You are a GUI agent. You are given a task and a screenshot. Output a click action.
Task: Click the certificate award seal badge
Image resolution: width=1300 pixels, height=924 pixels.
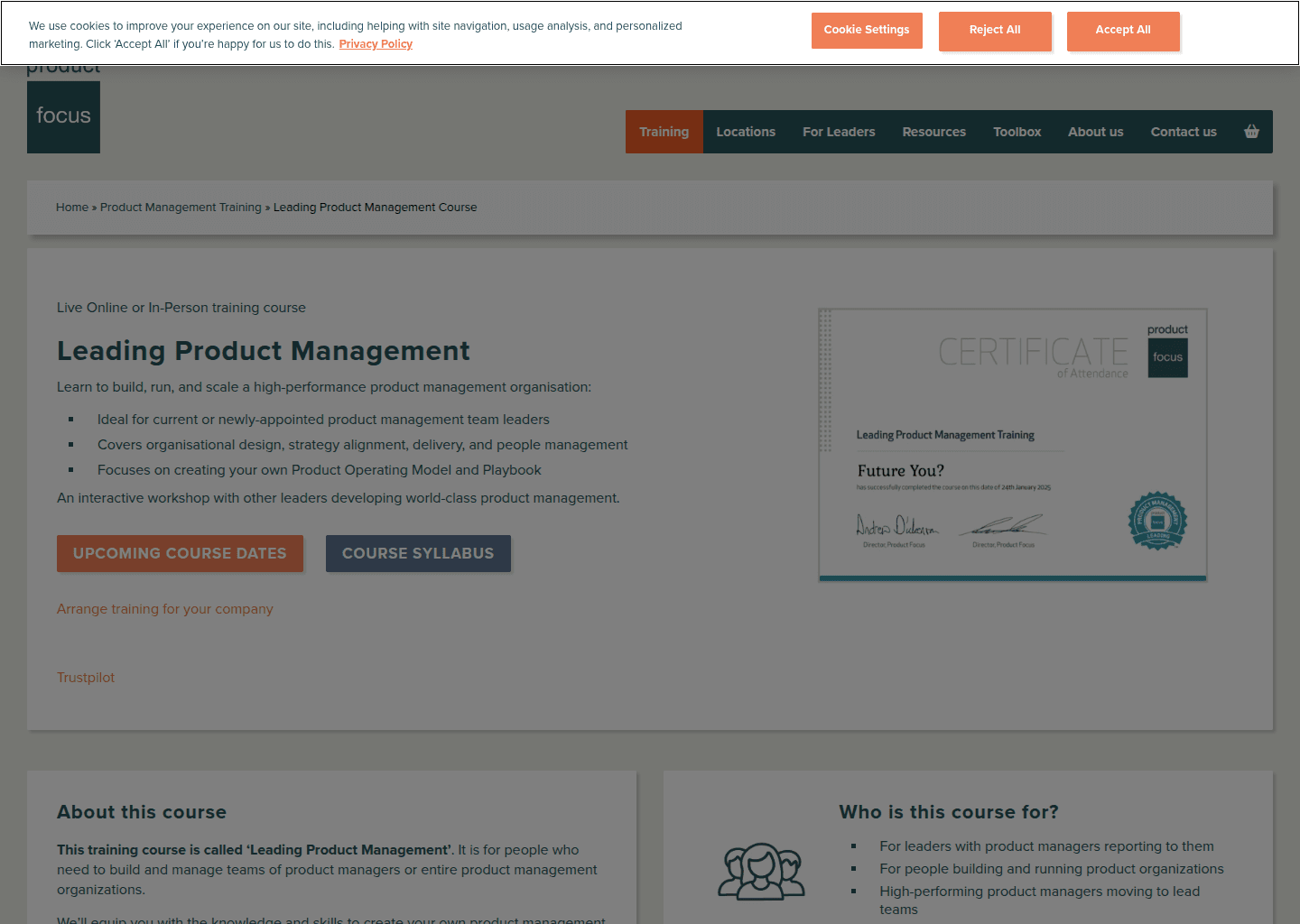click(1157, 522)
